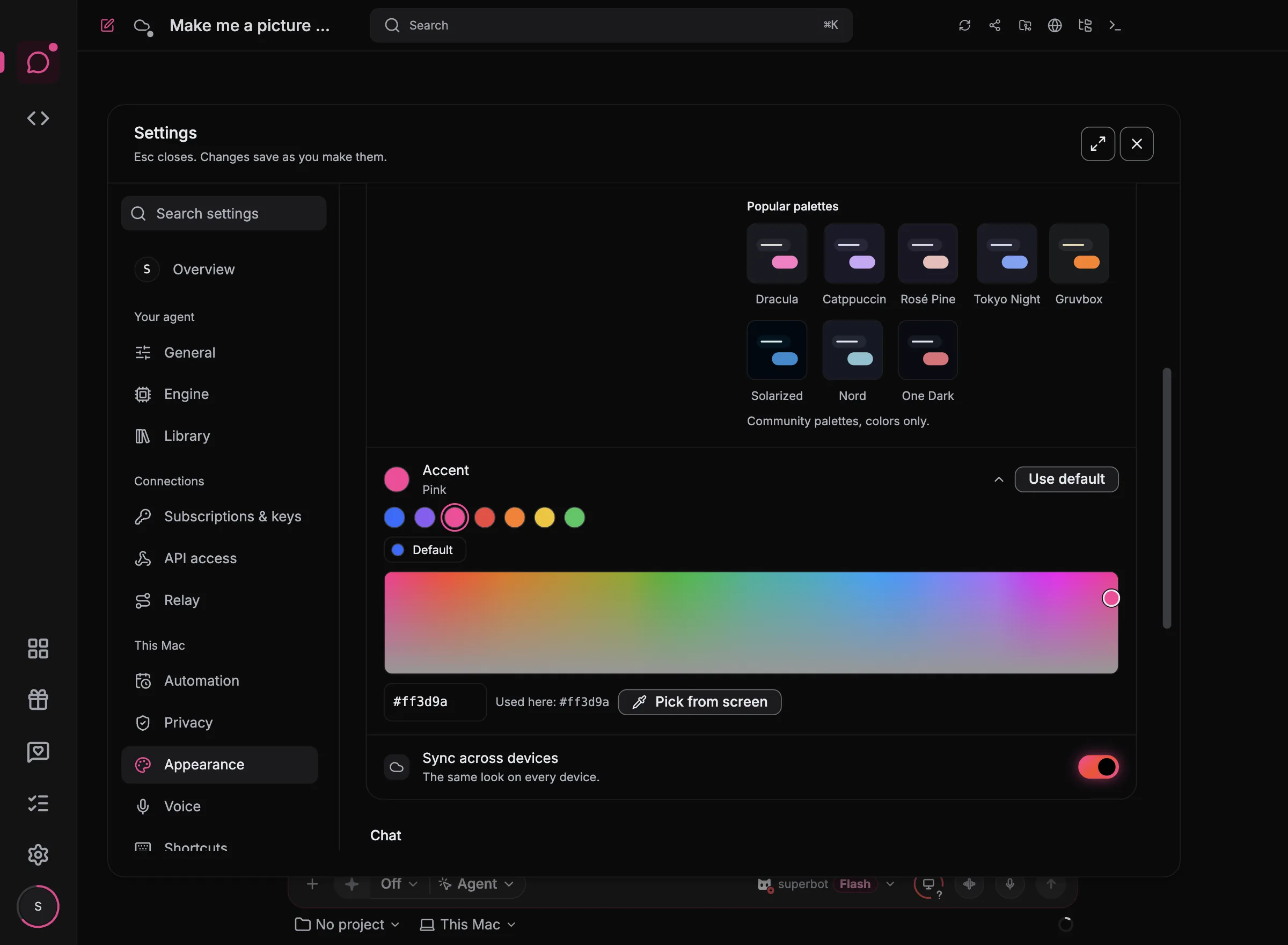Click the folder window icon in top toolbar
The image size is (1288, 945).
pos(1025,25)
